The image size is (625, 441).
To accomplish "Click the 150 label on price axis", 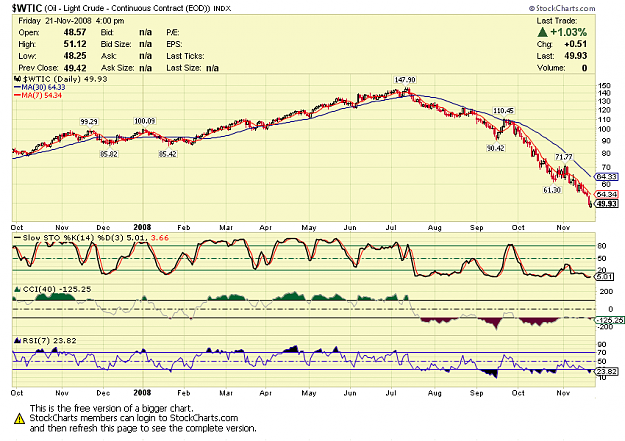I will pos(604,86).
